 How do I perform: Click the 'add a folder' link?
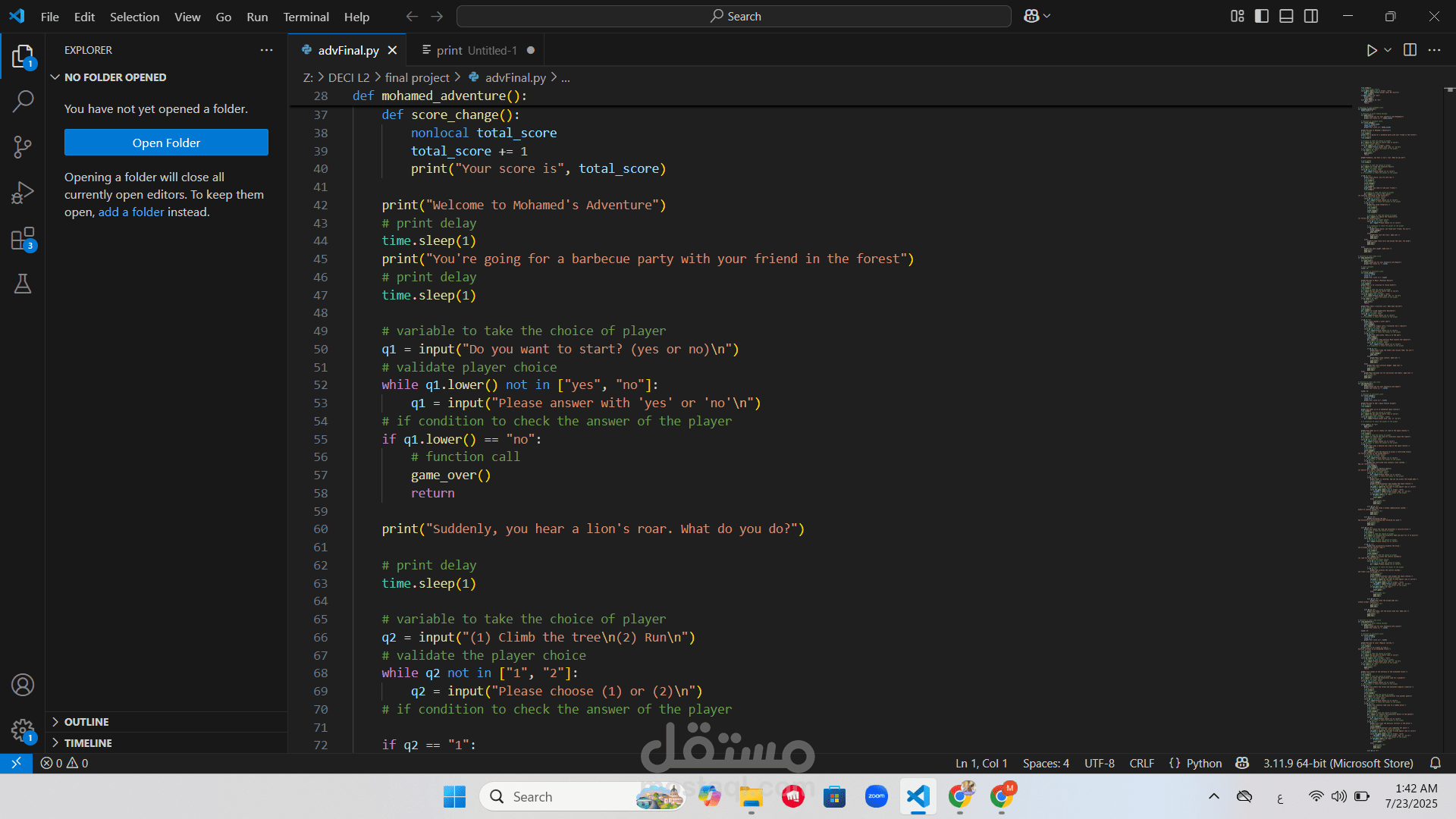130,212
